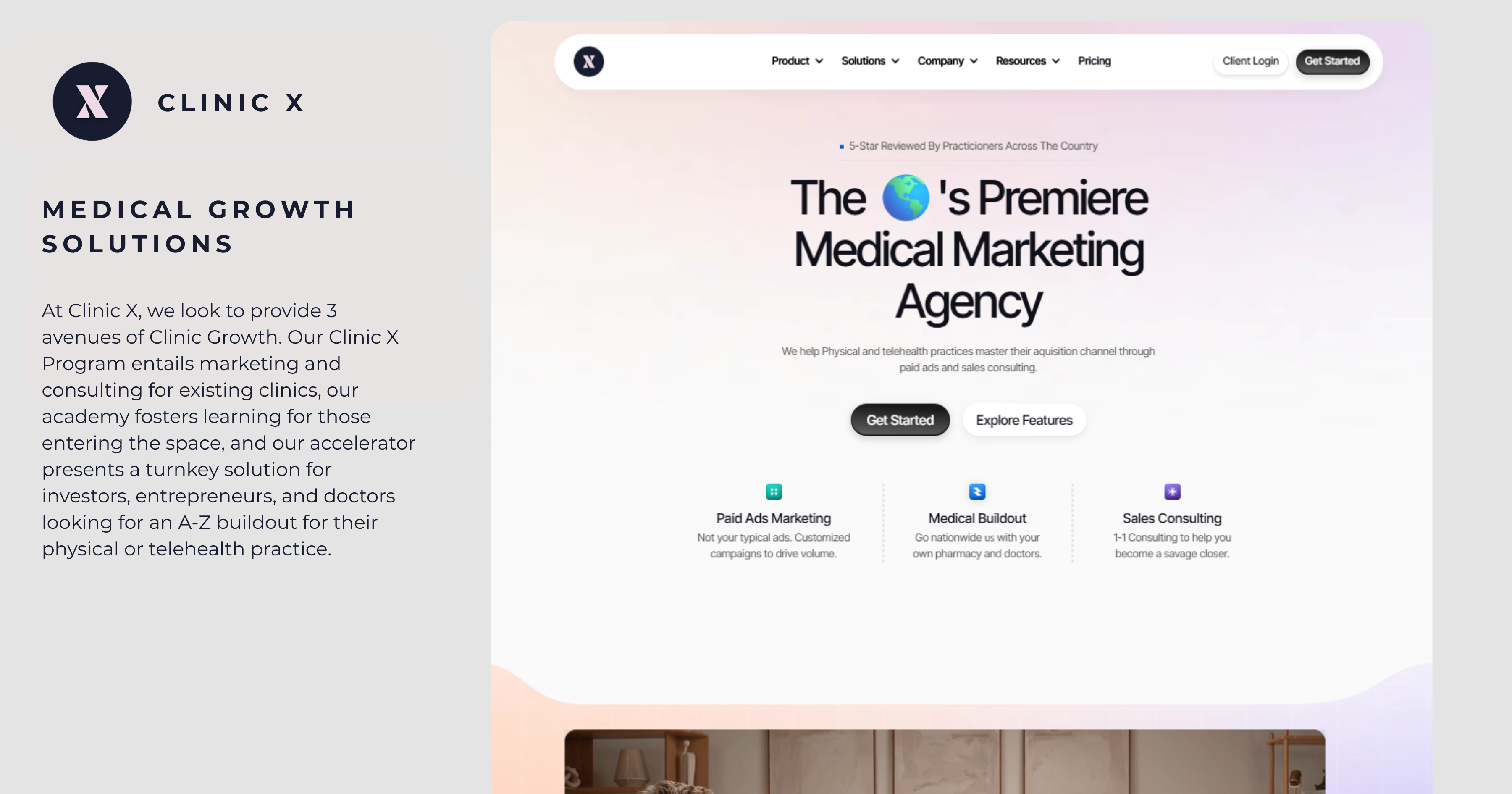Screen dimensions: 1512x794
Task: Click the 5-Star Reviewed By Practicioners text
Action: coord(973,146)
